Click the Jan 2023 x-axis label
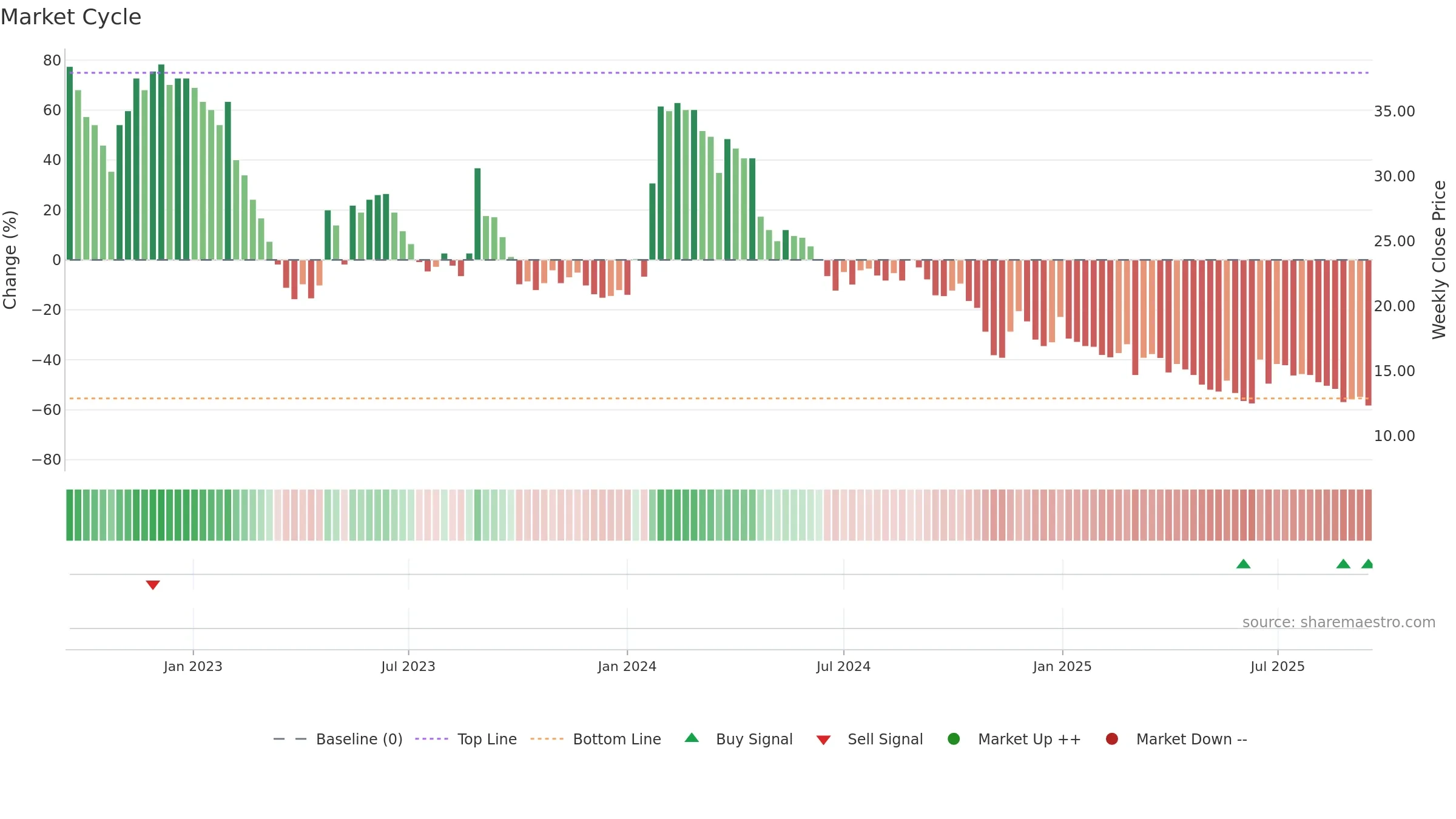This screenshot has width=1456, height=819. 193,666
